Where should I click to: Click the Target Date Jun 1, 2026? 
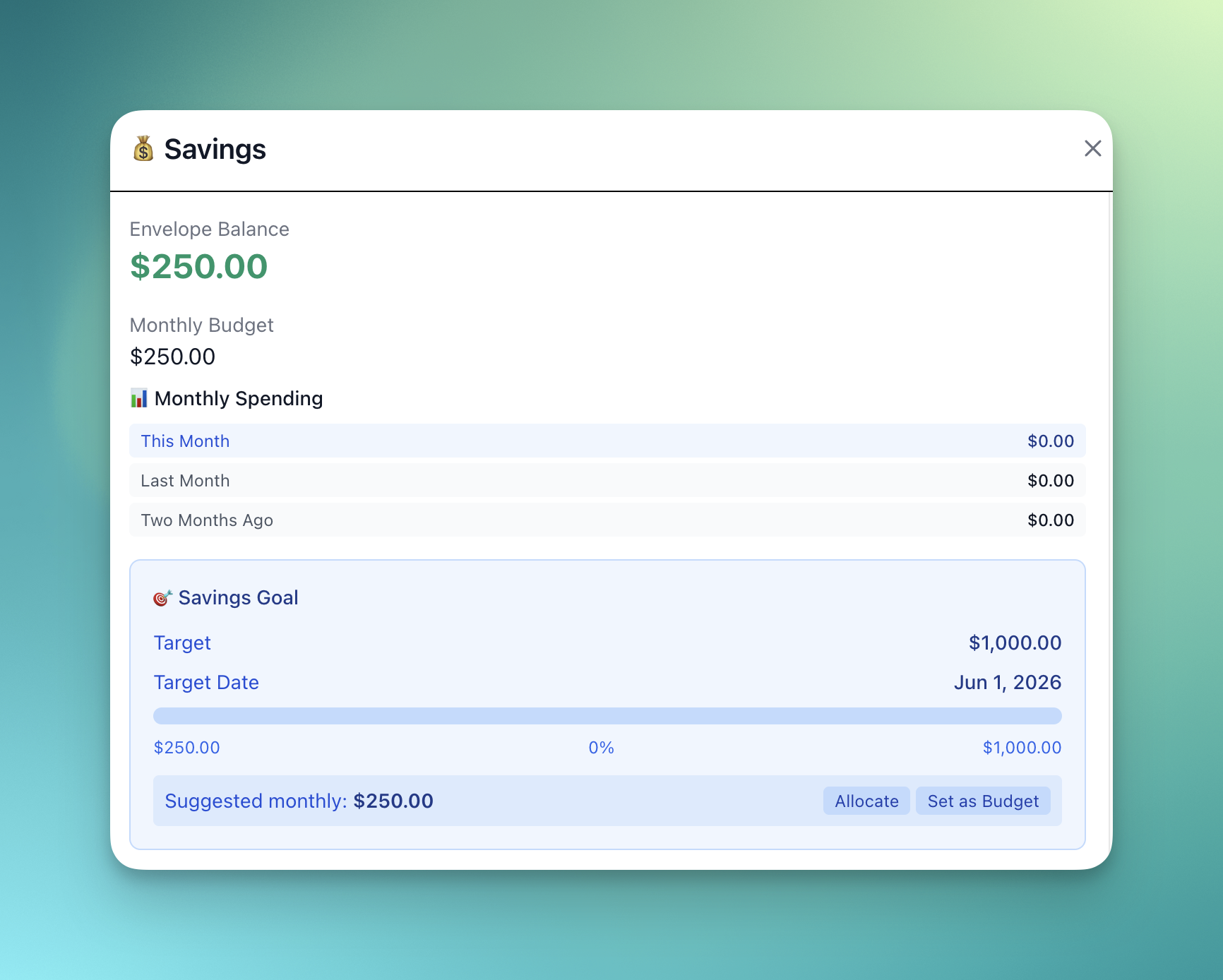1008,682
